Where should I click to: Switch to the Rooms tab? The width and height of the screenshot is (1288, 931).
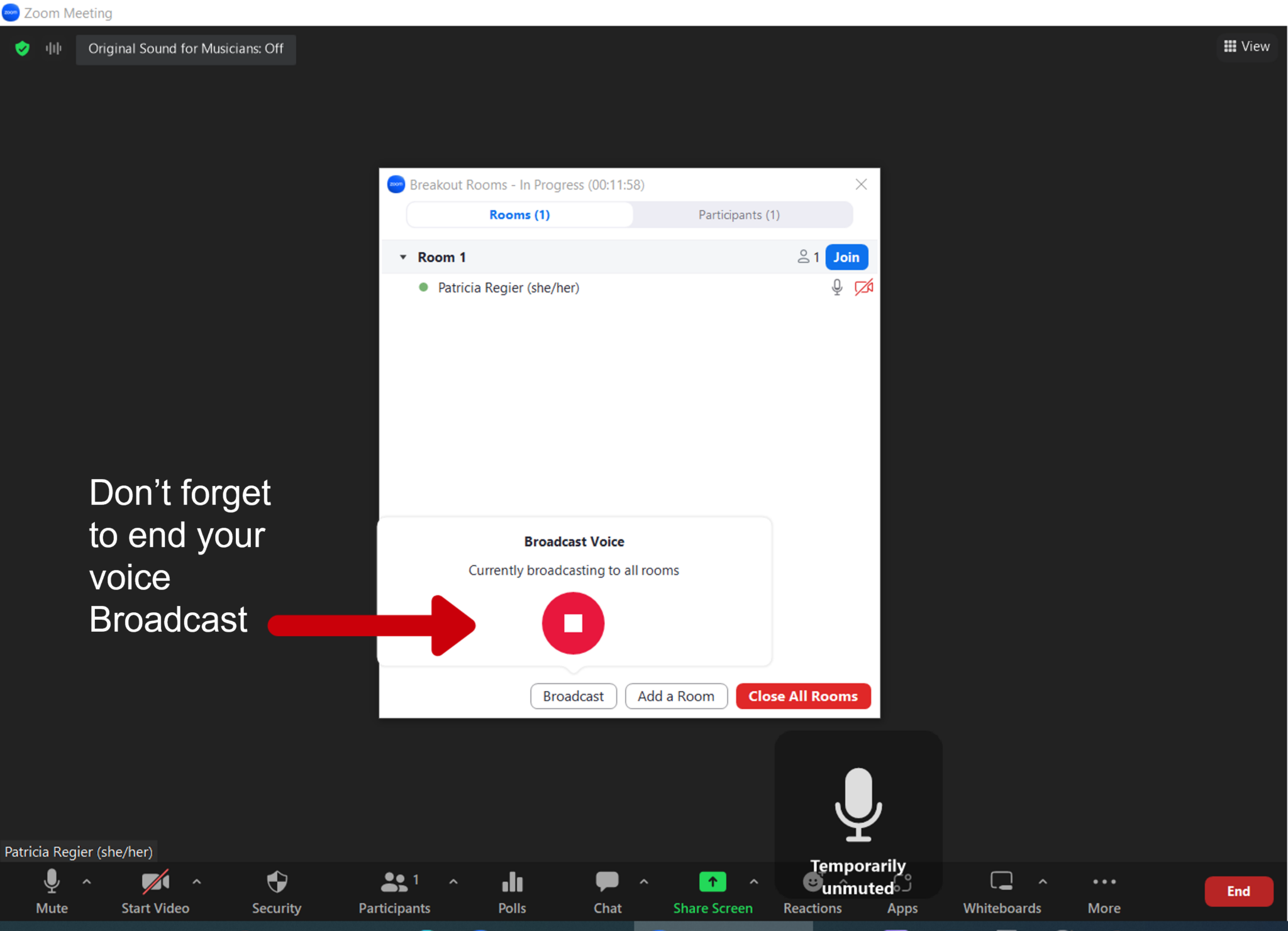(x=519, y=214)
